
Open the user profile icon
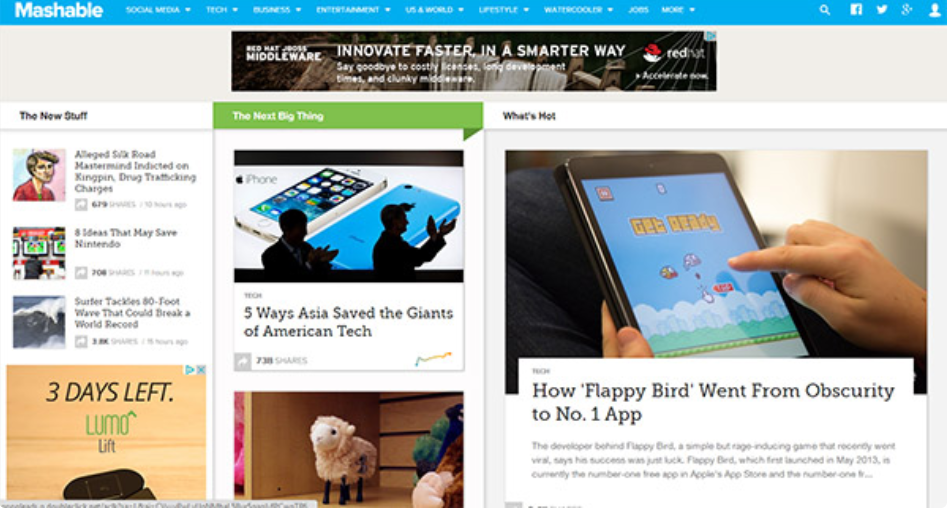coord(934,10)
